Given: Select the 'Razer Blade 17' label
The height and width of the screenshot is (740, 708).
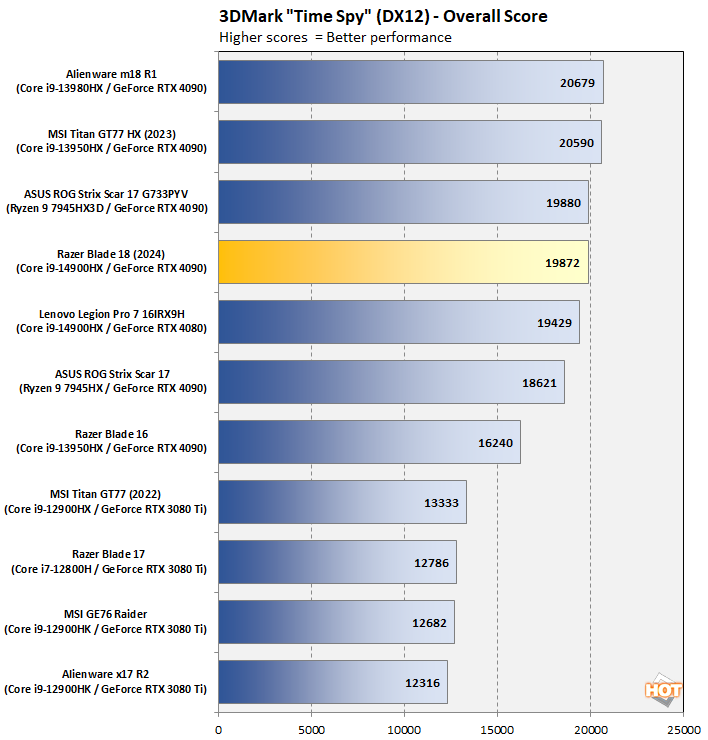Looking at the screenshot, I should coord(109,554).
